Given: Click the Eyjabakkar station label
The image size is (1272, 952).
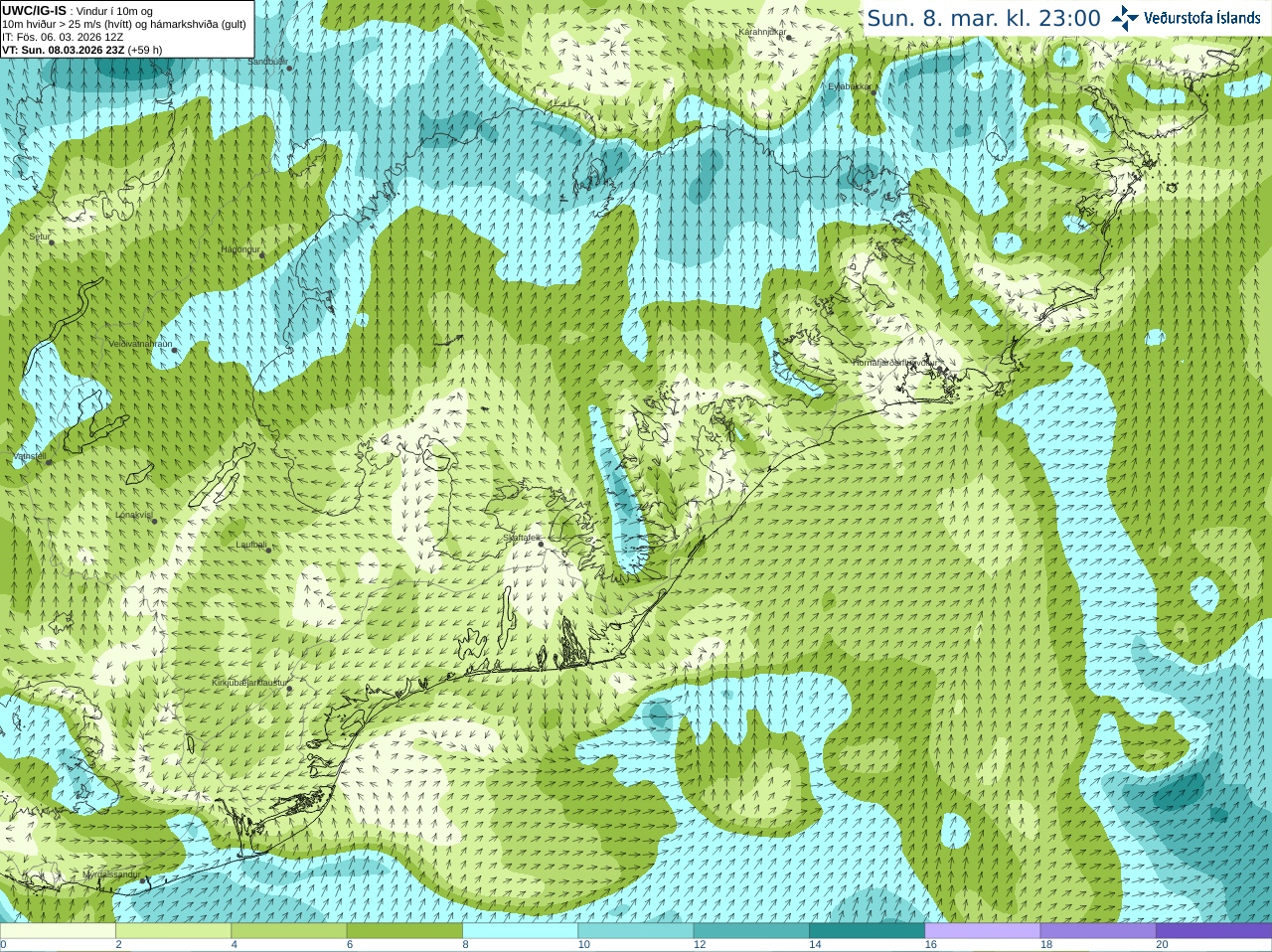Looking at the screenshot, I should pos(850,86).
